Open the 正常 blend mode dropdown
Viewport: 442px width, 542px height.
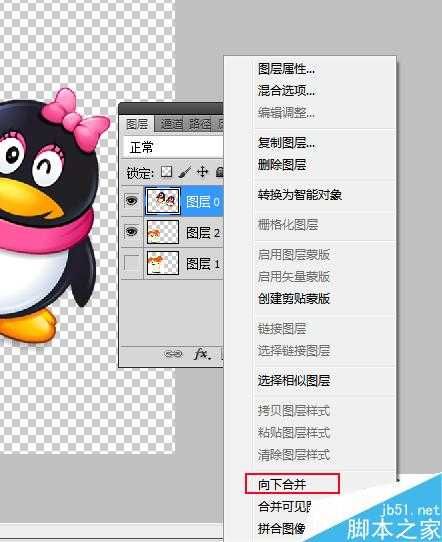click(x=173, y=147)
